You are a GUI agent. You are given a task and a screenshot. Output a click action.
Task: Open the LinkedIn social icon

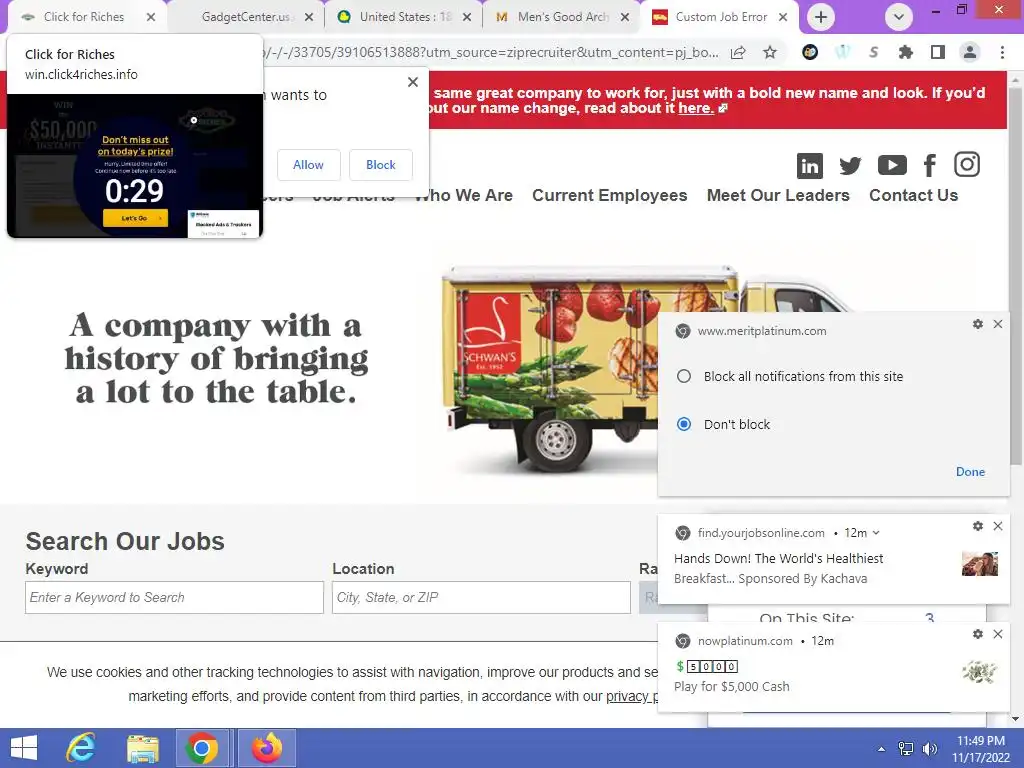(809, 165)
